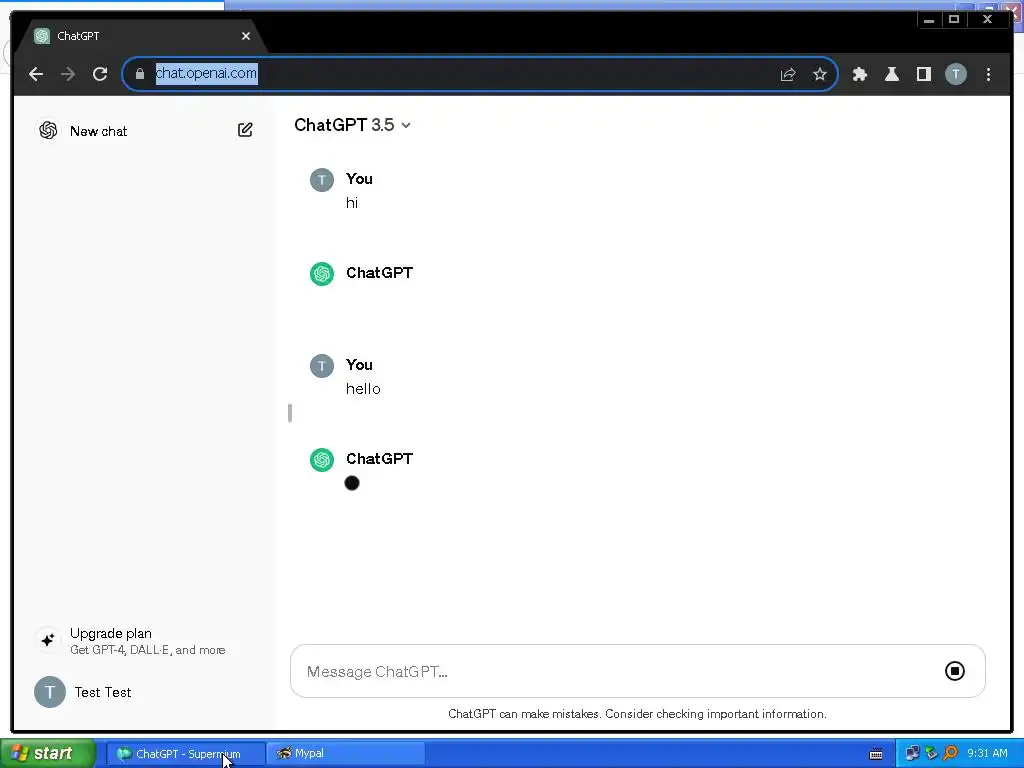Click the share page icon in address bar
Image resolution: width=1024 pixels, height=768 pixels.
pyautogui.click(x=788, y=74)
